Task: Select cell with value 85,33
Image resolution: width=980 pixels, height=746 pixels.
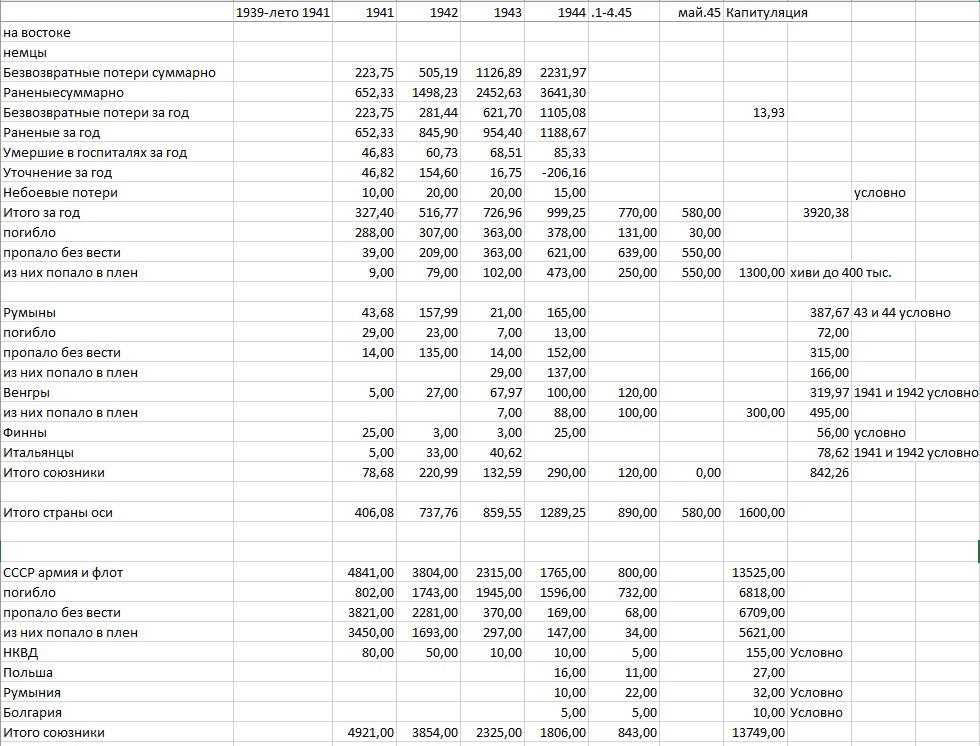Action: 556,152
